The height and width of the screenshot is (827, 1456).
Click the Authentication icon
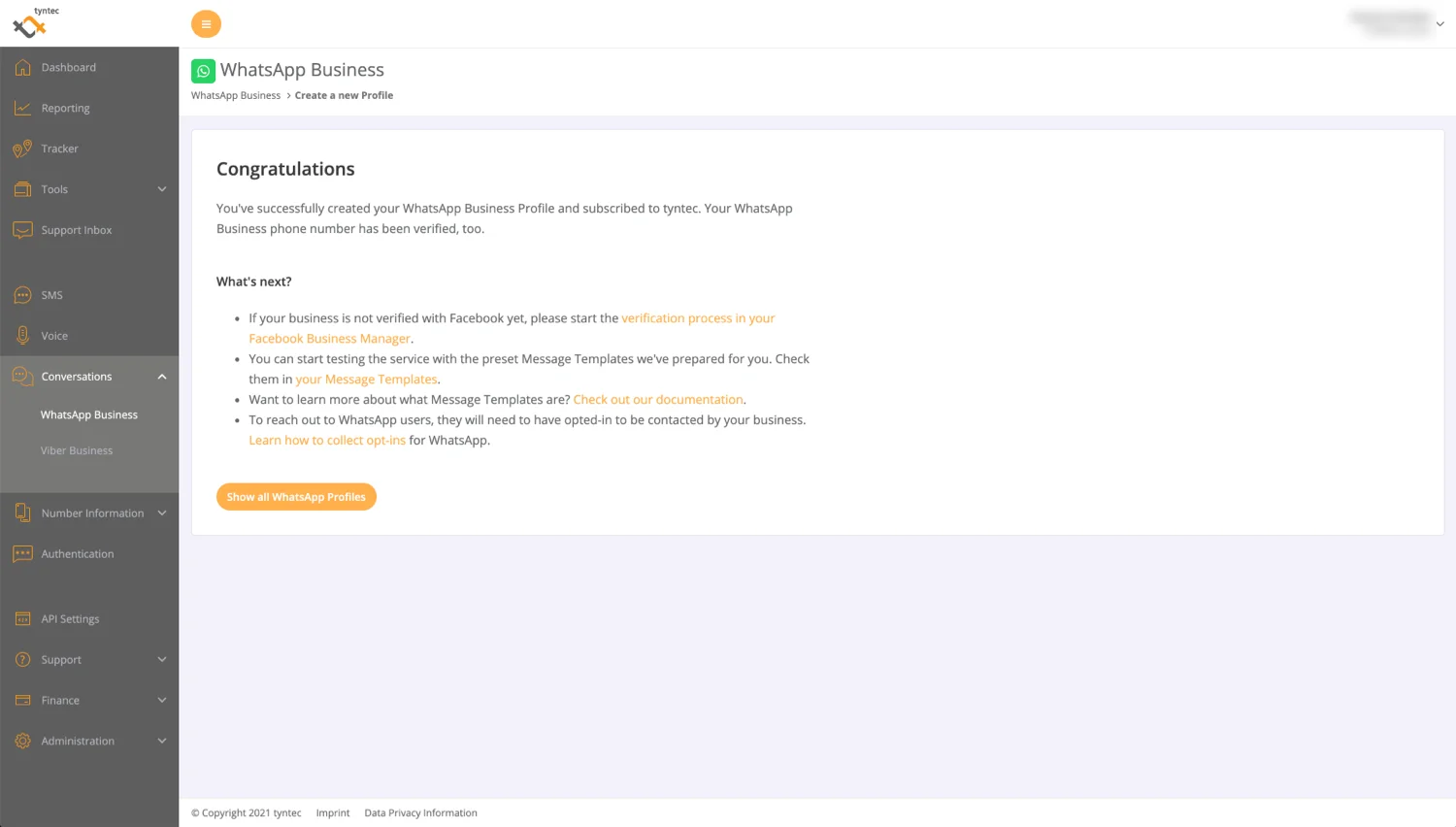tap(22, 554)
